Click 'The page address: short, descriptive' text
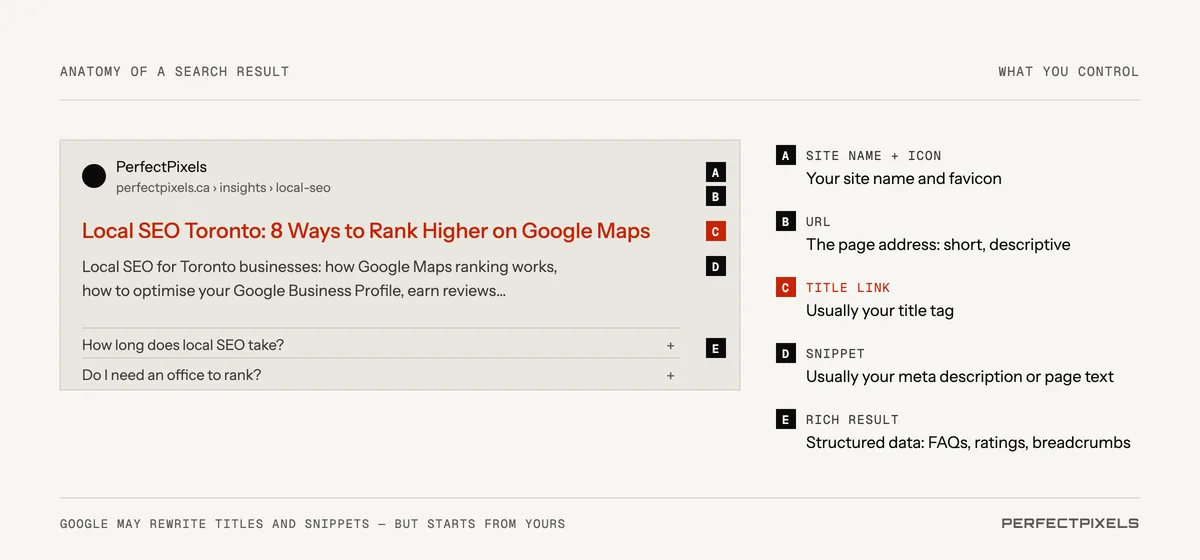 (x=938, y=245)
